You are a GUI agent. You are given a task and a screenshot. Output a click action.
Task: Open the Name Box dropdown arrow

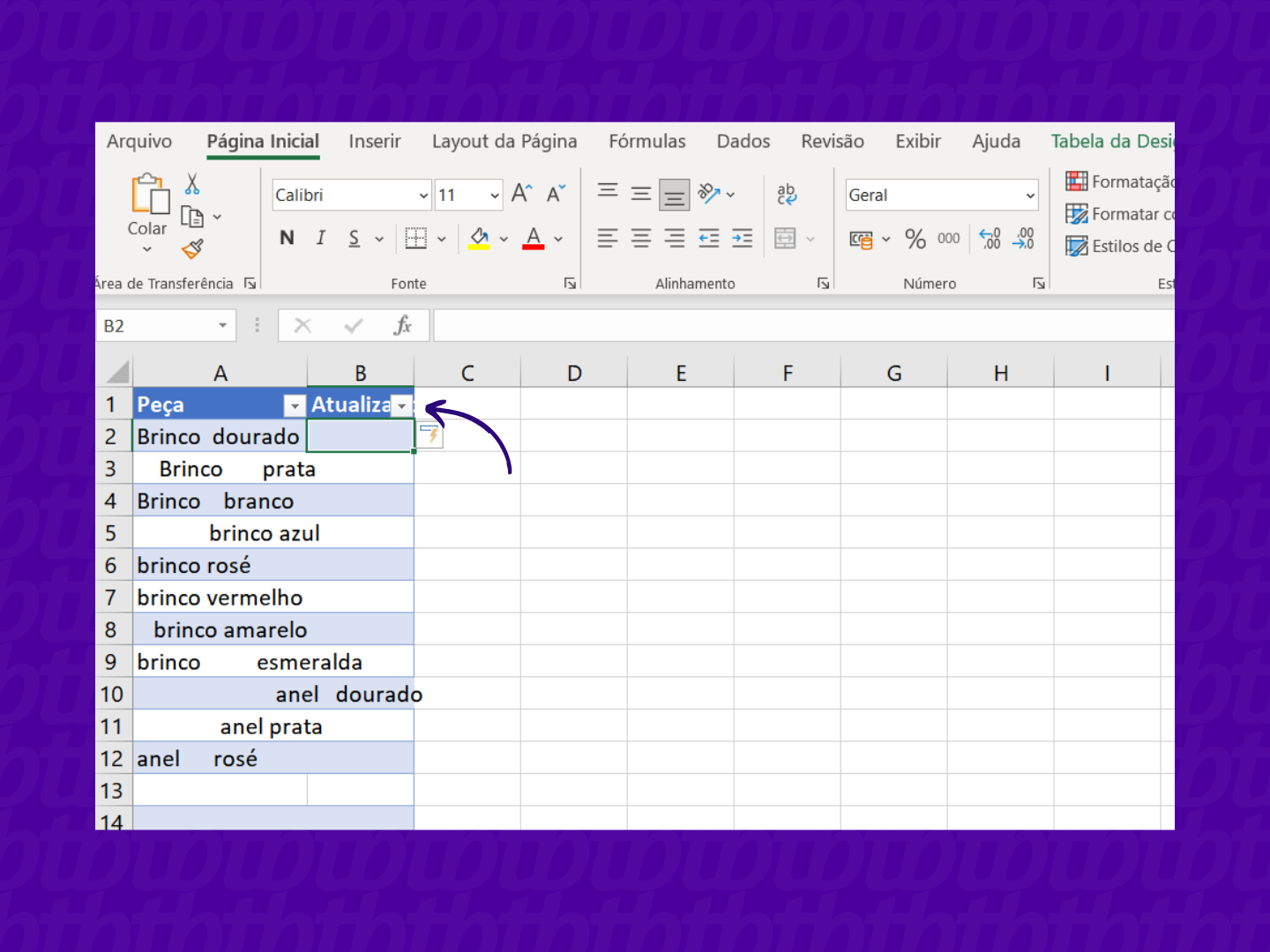point(223,325)
